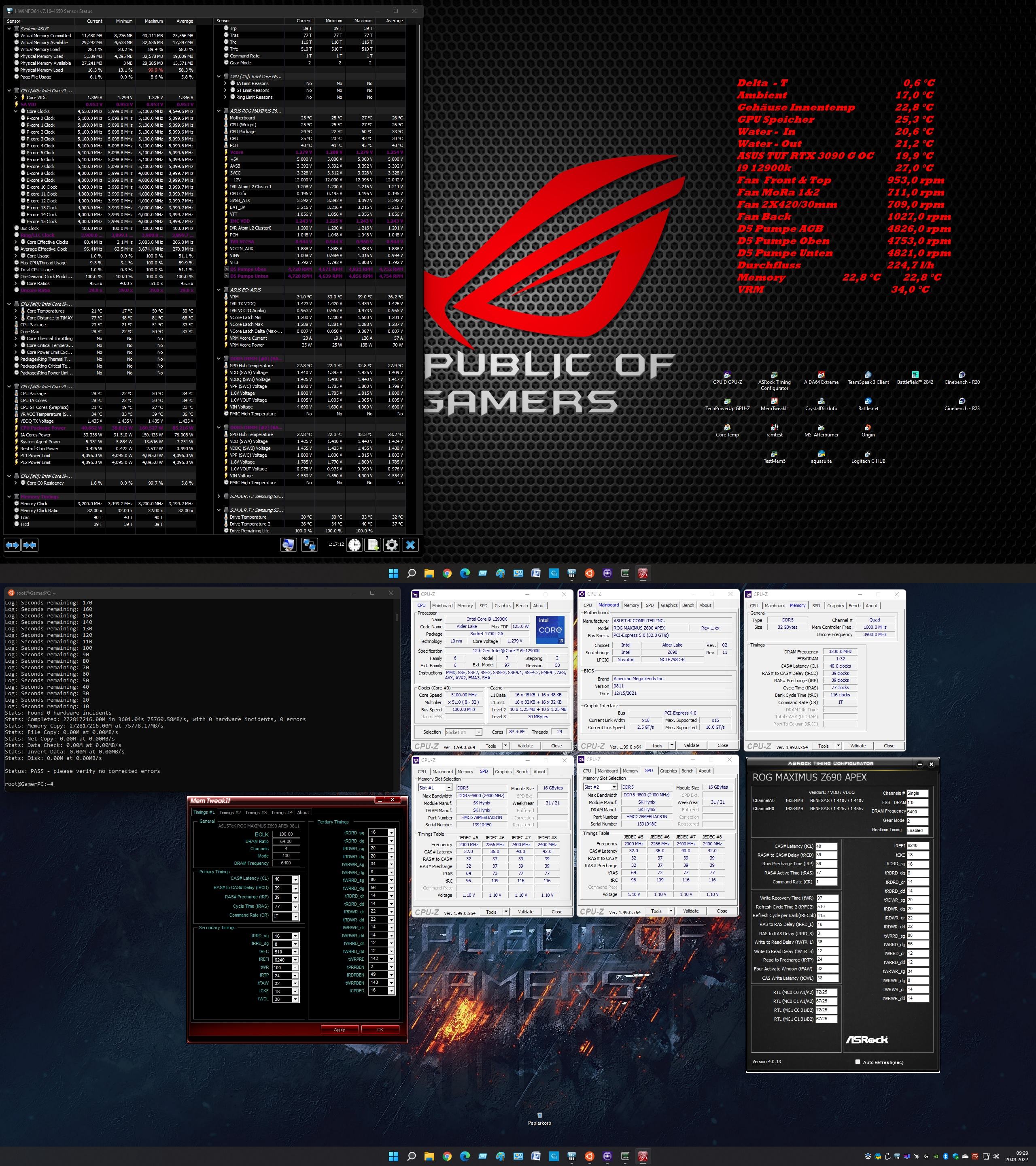
Task: Start logging with HWiNFO sheet-plus icon
Action: tap(373, 545)
